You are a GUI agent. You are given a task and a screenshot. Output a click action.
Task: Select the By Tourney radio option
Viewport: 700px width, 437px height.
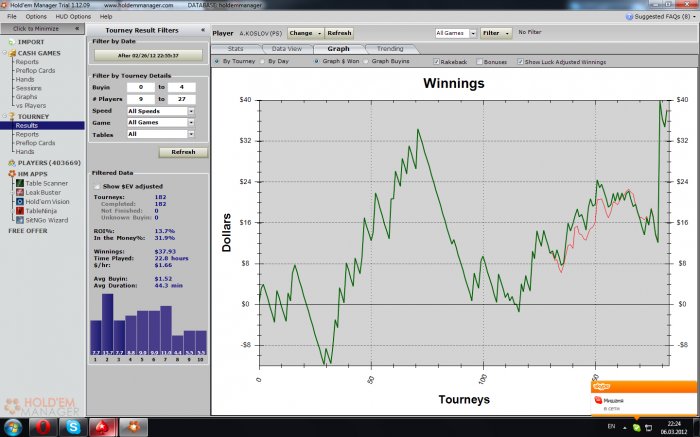point(217,61)
